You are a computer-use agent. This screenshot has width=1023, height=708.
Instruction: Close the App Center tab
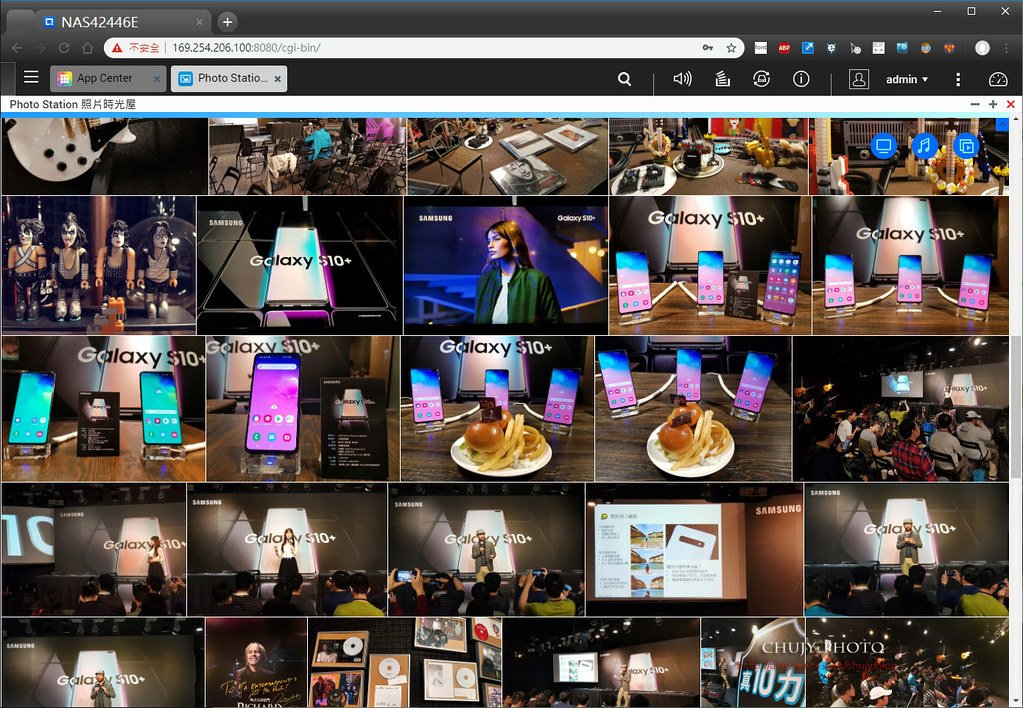(157, 79)
